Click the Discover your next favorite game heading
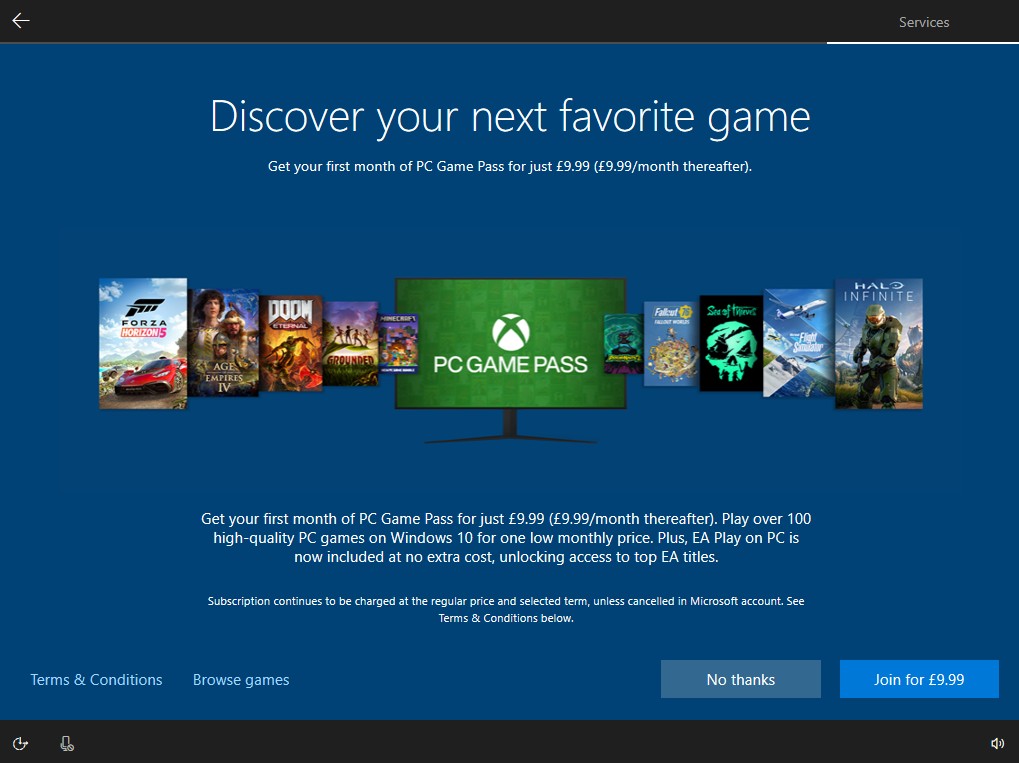The image size is (1019, 763). coord(510,118)
